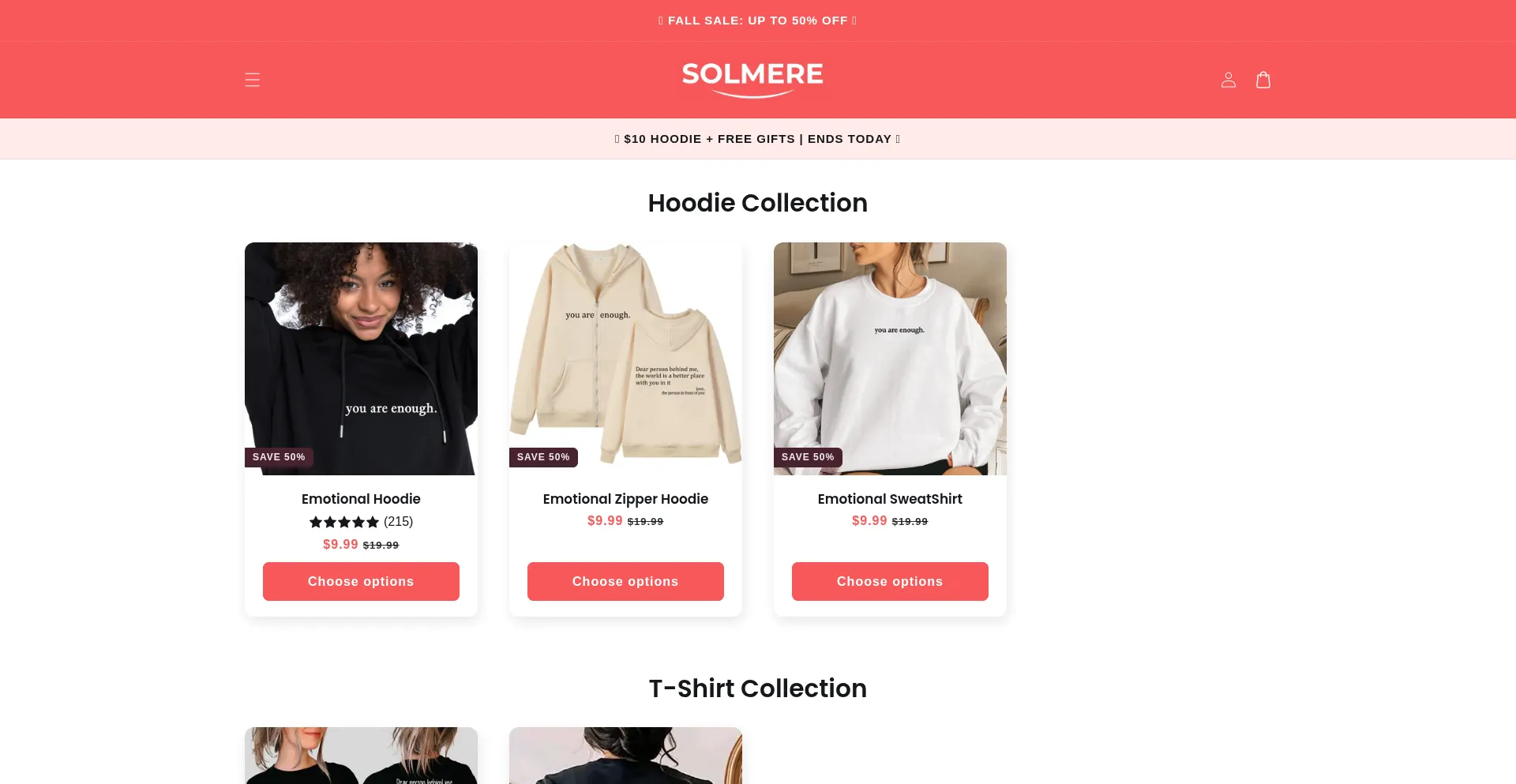Click SAVE 50% badge on Emotional SweatShirt
This screenshot has width=1516, height=784.
tap(808, 457)
